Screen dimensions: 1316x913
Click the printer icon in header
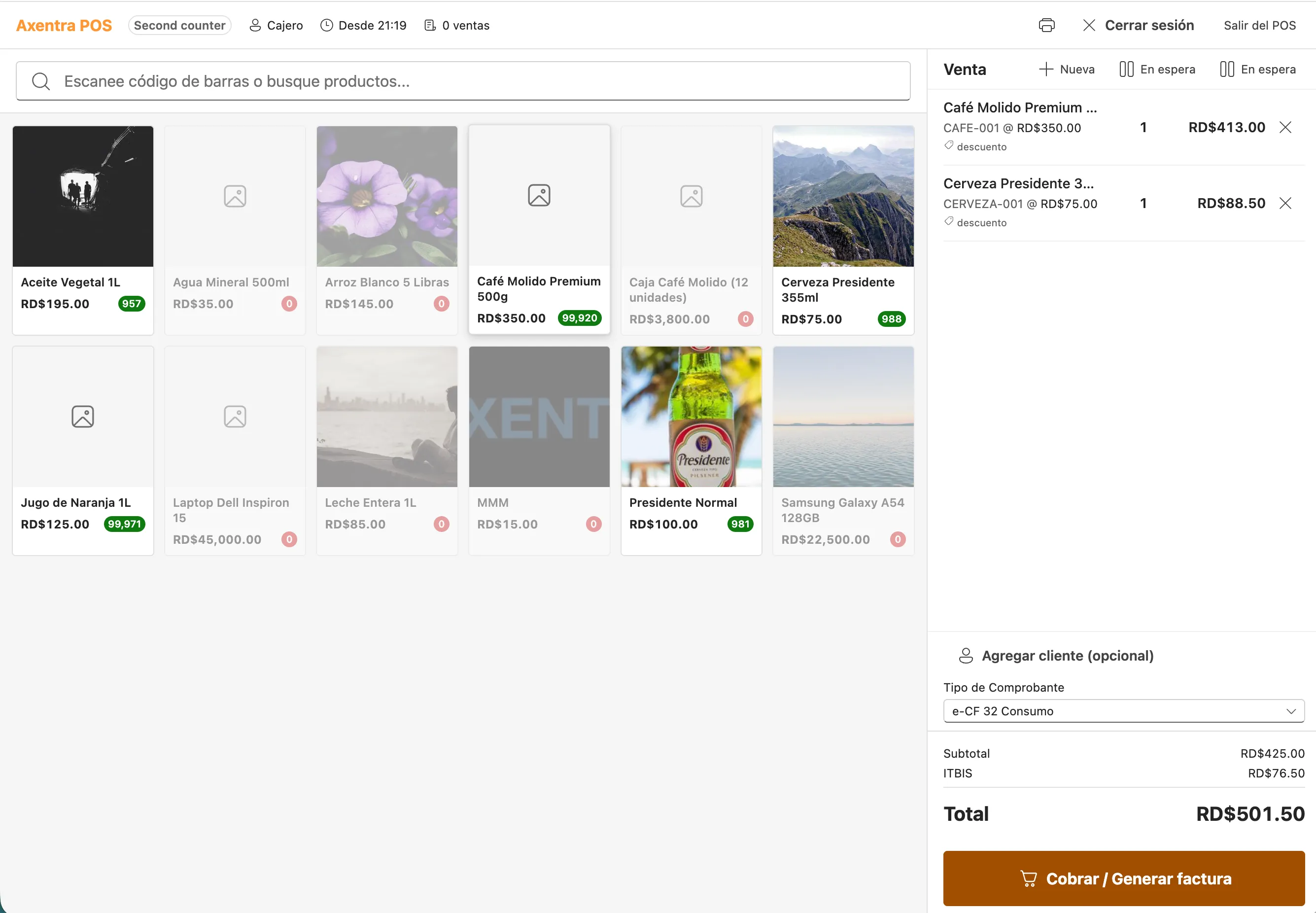click(1046, 25)
